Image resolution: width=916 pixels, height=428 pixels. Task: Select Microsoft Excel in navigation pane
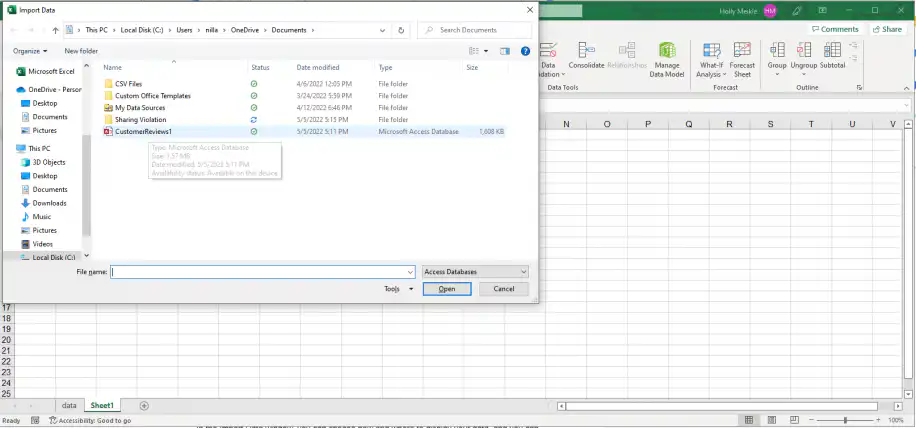click(46, 72)
